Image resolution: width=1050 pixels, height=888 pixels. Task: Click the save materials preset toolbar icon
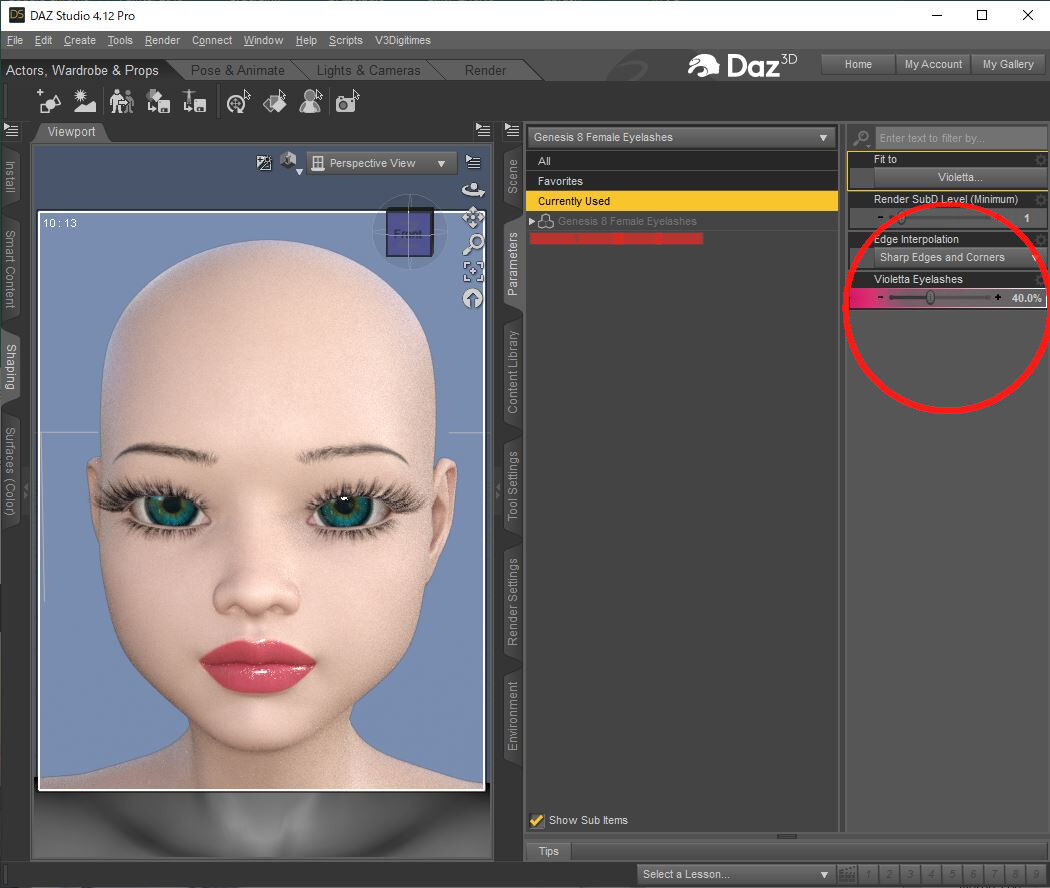tap(158, 102)
